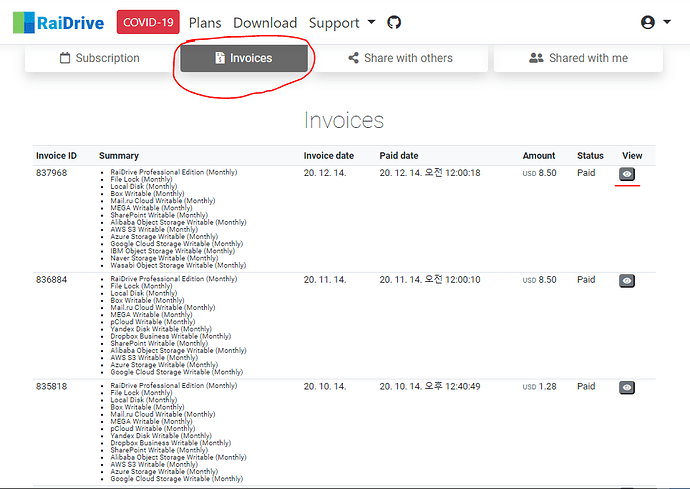Viewport: 690px width, 489px height.
Task: Expand the Support dropdown menu
Action: click(341, 22)
